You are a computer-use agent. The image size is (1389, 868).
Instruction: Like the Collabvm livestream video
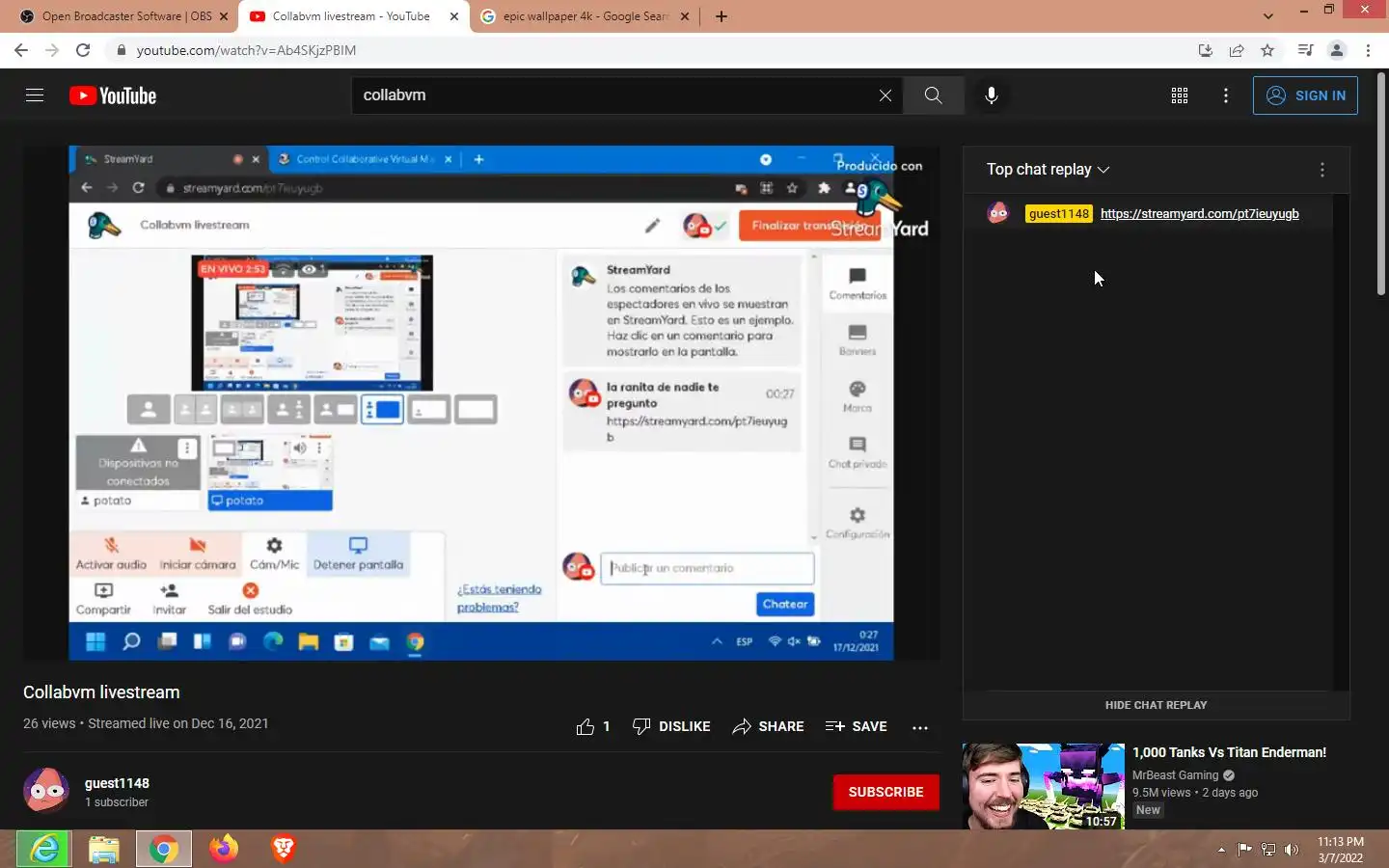tap(592, 727)
